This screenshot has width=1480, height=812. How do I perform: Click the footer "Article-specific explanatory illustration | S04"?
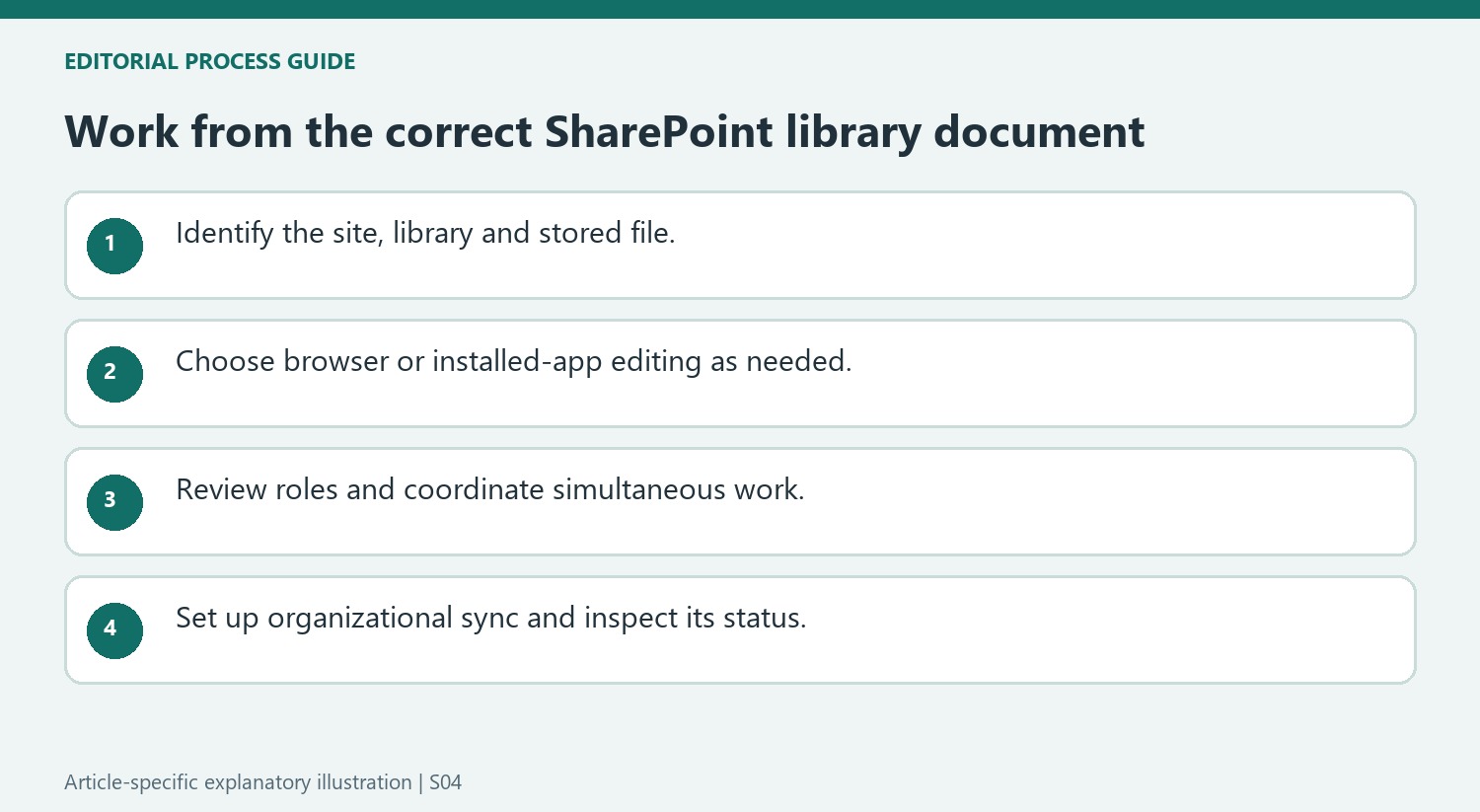pyautogui.click(x=262, y=782)
